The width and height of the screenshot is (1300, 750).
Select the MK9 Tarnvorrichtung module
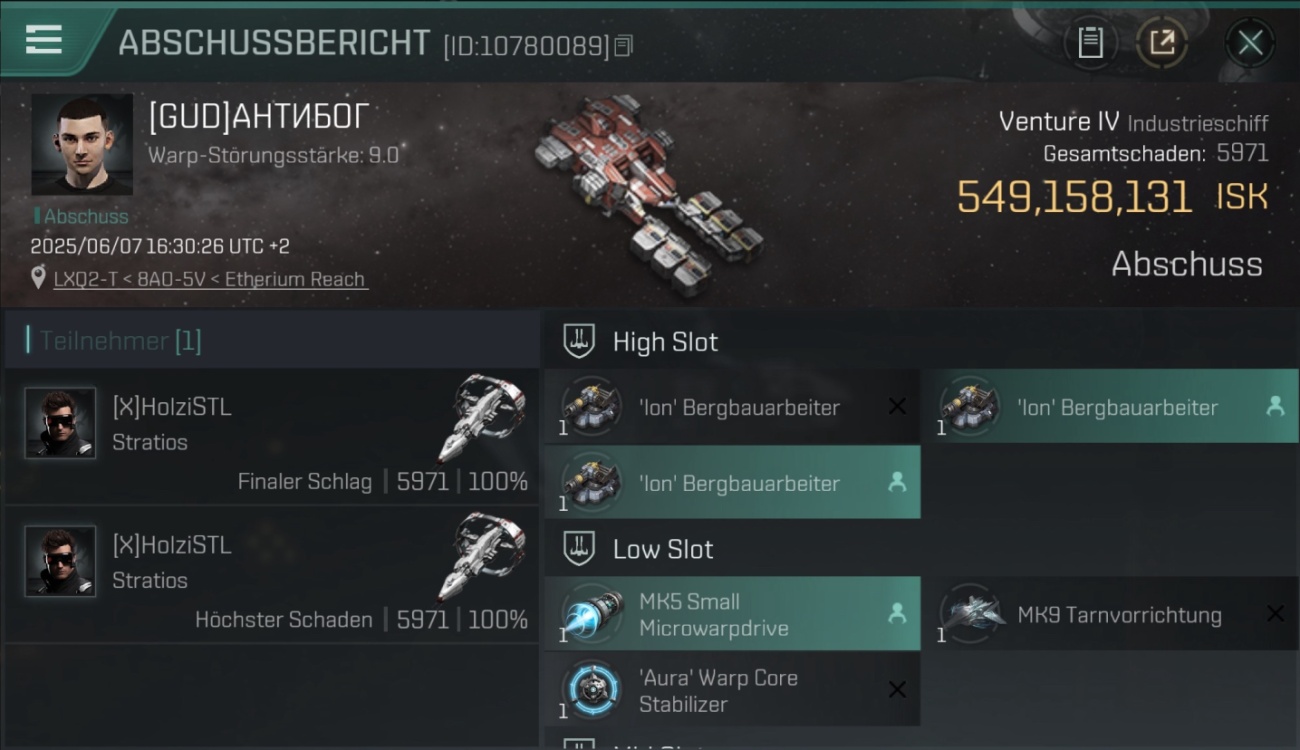coord(1110,614)
